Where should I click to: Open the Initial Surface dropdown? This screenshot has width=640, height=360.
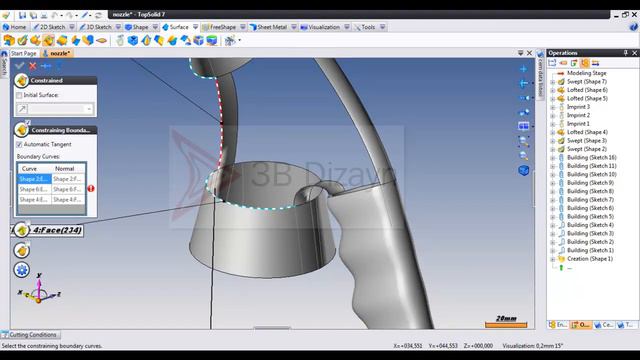click(x=89, y=109)
